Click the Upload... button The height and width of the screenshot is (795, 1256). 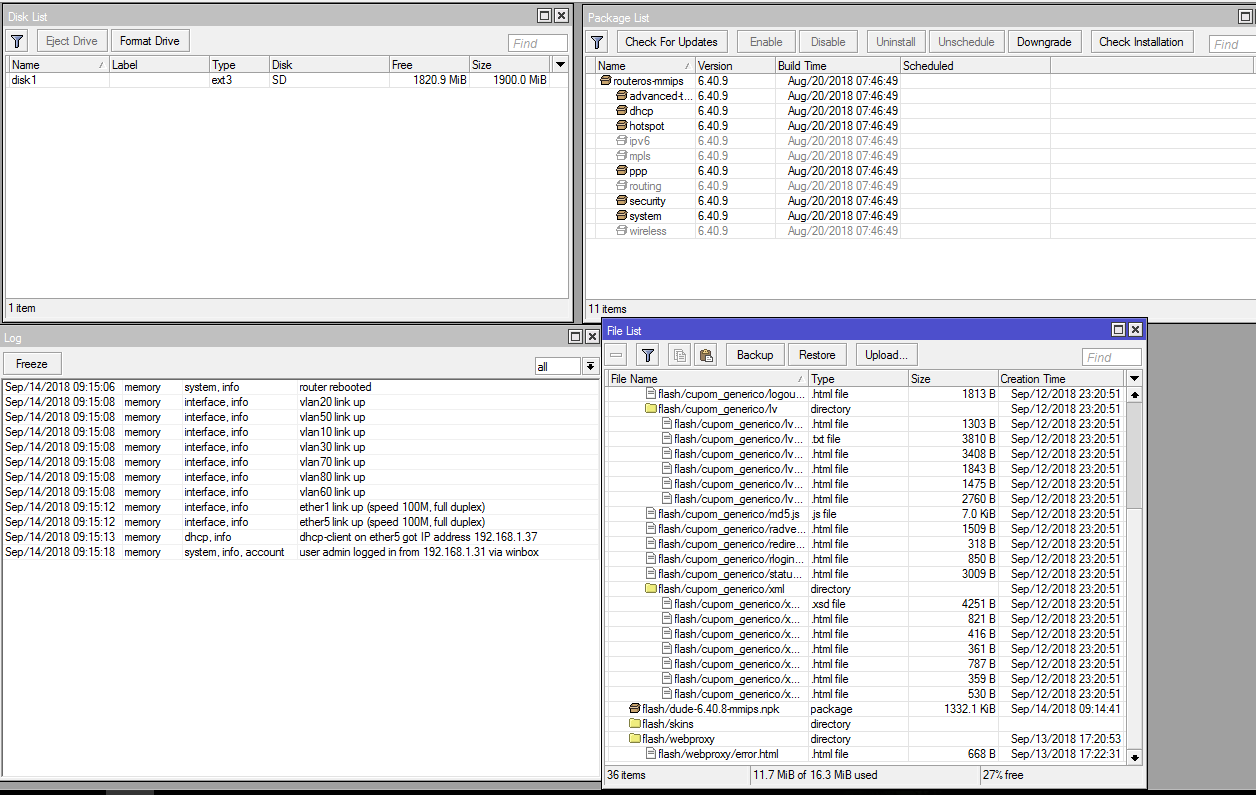pyautogui.click(x=886, y=355)
